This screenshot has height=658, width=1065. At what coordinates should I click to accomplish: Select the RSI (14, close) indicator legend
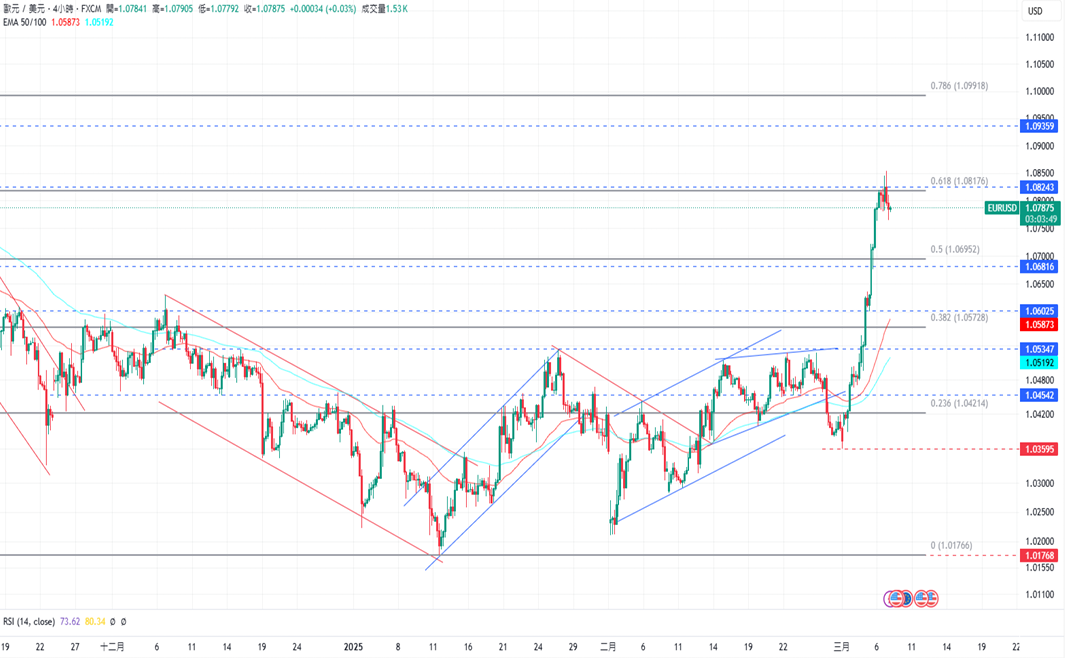click(x=29, y=621)
